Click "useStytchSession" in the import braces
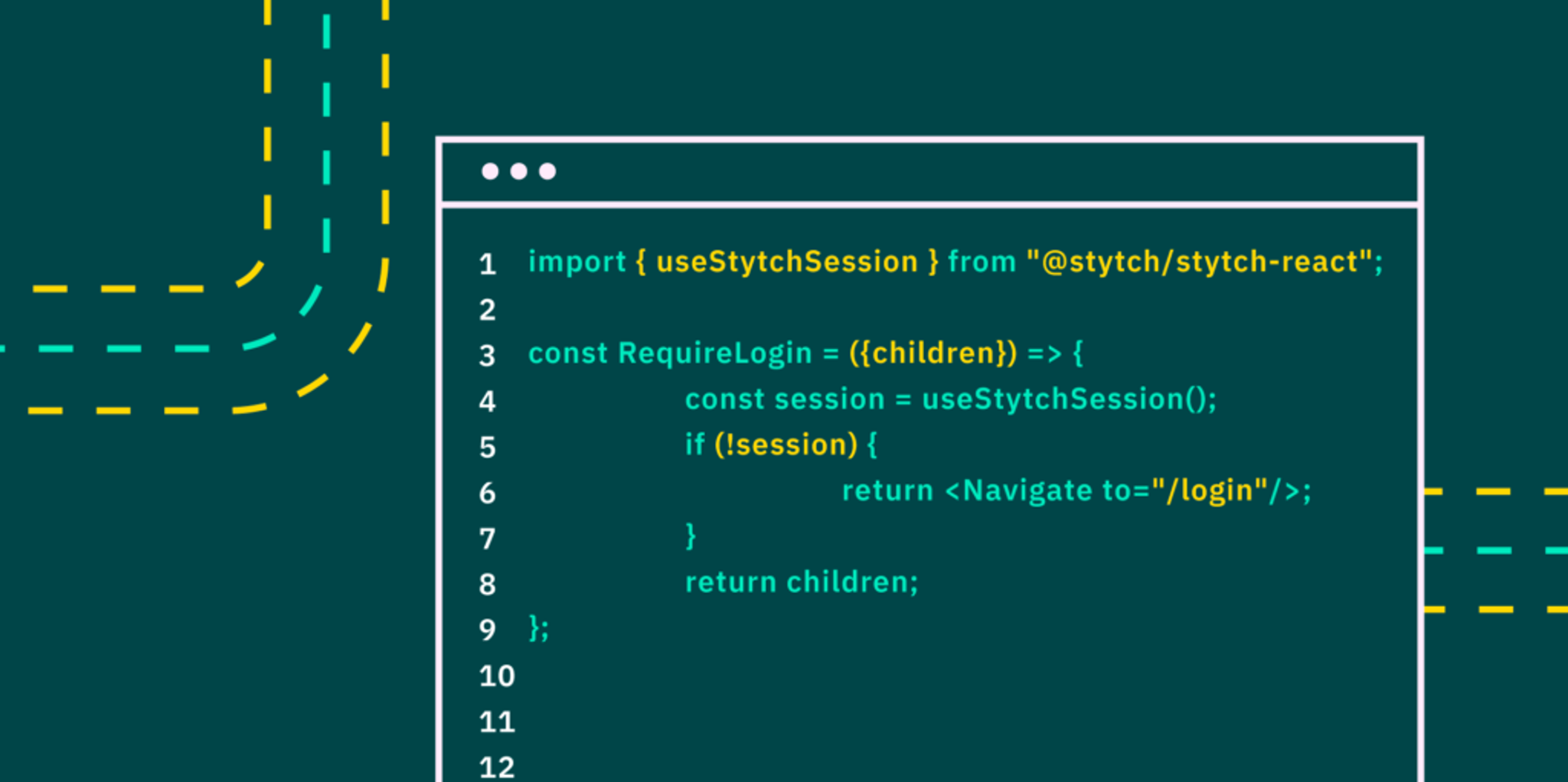Screen dimensions: 1568x782 (x=787, y=262)
